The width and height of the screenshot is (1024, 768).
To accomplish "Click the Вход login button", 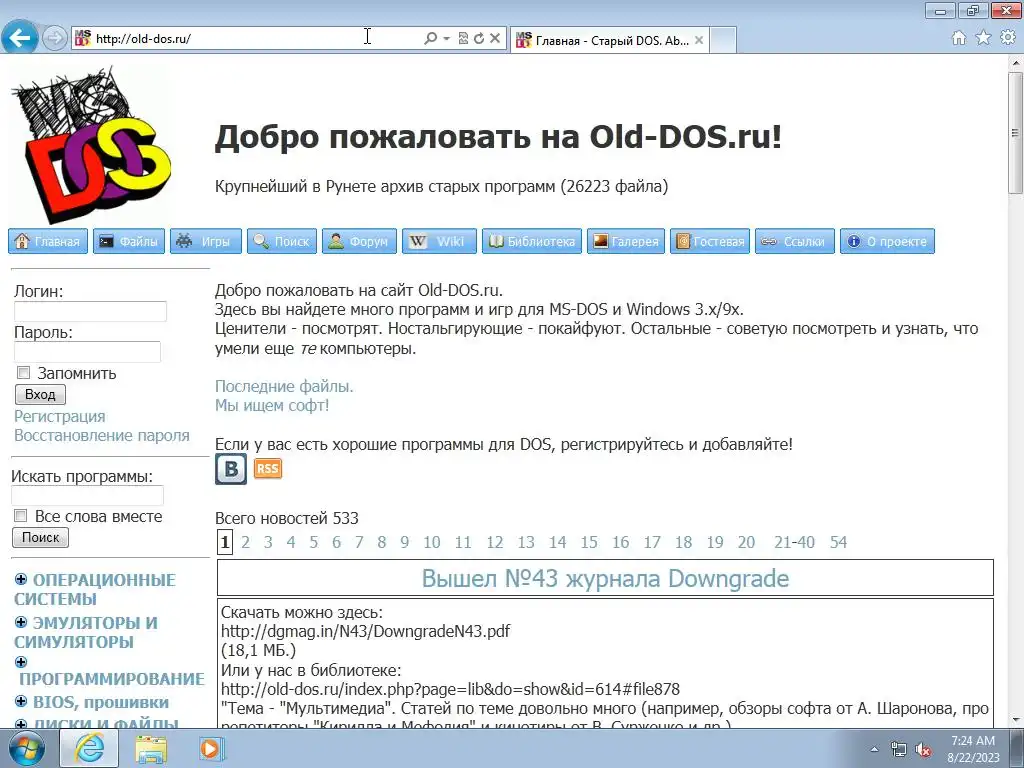I will coord(40,394).
